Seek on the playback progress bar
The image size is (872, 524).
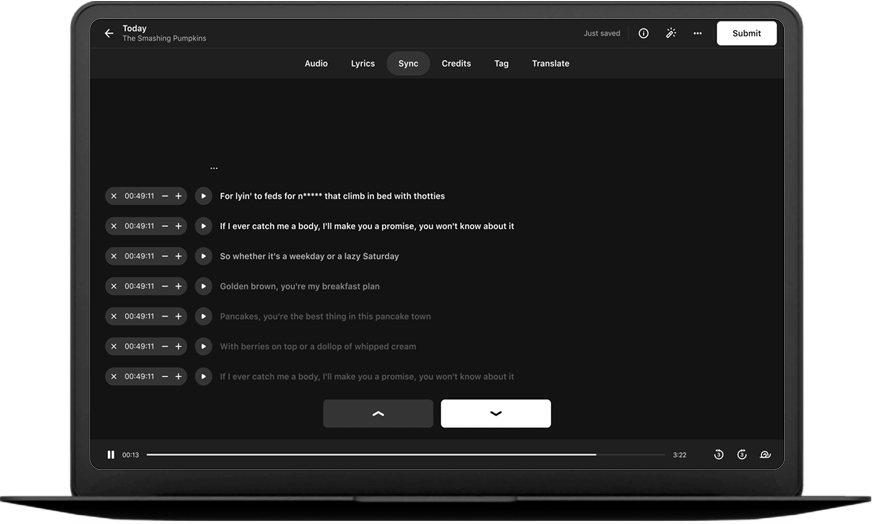pos(406,454)
